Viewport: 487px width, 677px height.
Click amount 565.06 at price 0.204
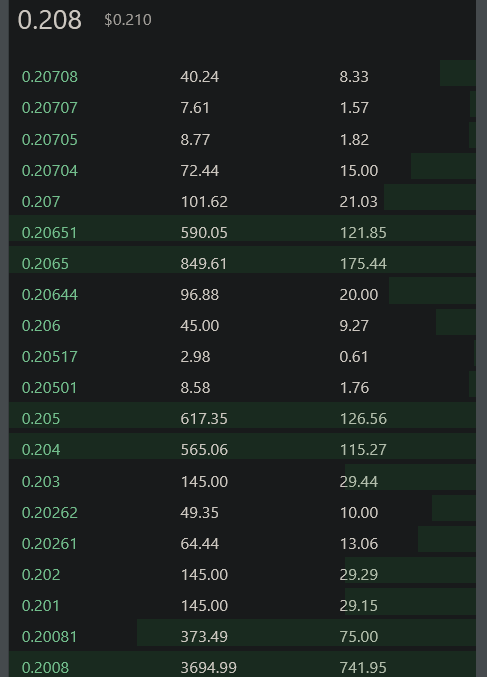point(204,450)
